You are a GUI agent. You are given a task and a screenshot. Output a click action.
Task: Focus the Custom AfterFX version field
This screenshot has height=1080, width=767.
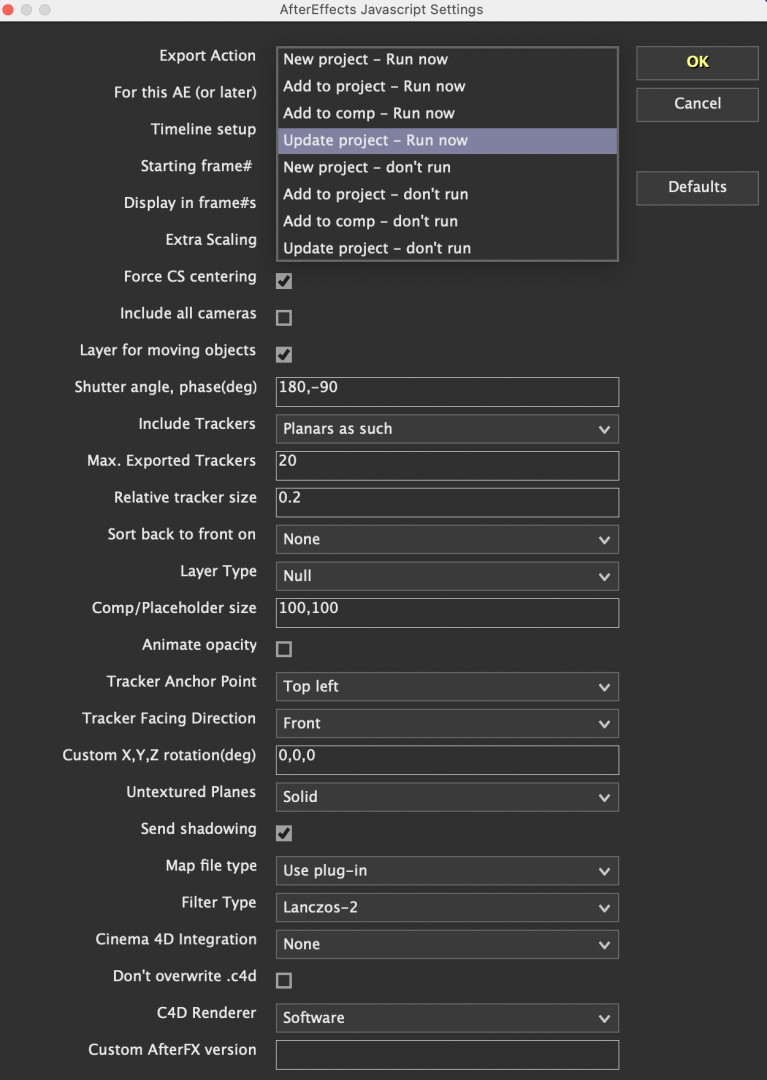pyautogui.click(x=447, y=1054)
